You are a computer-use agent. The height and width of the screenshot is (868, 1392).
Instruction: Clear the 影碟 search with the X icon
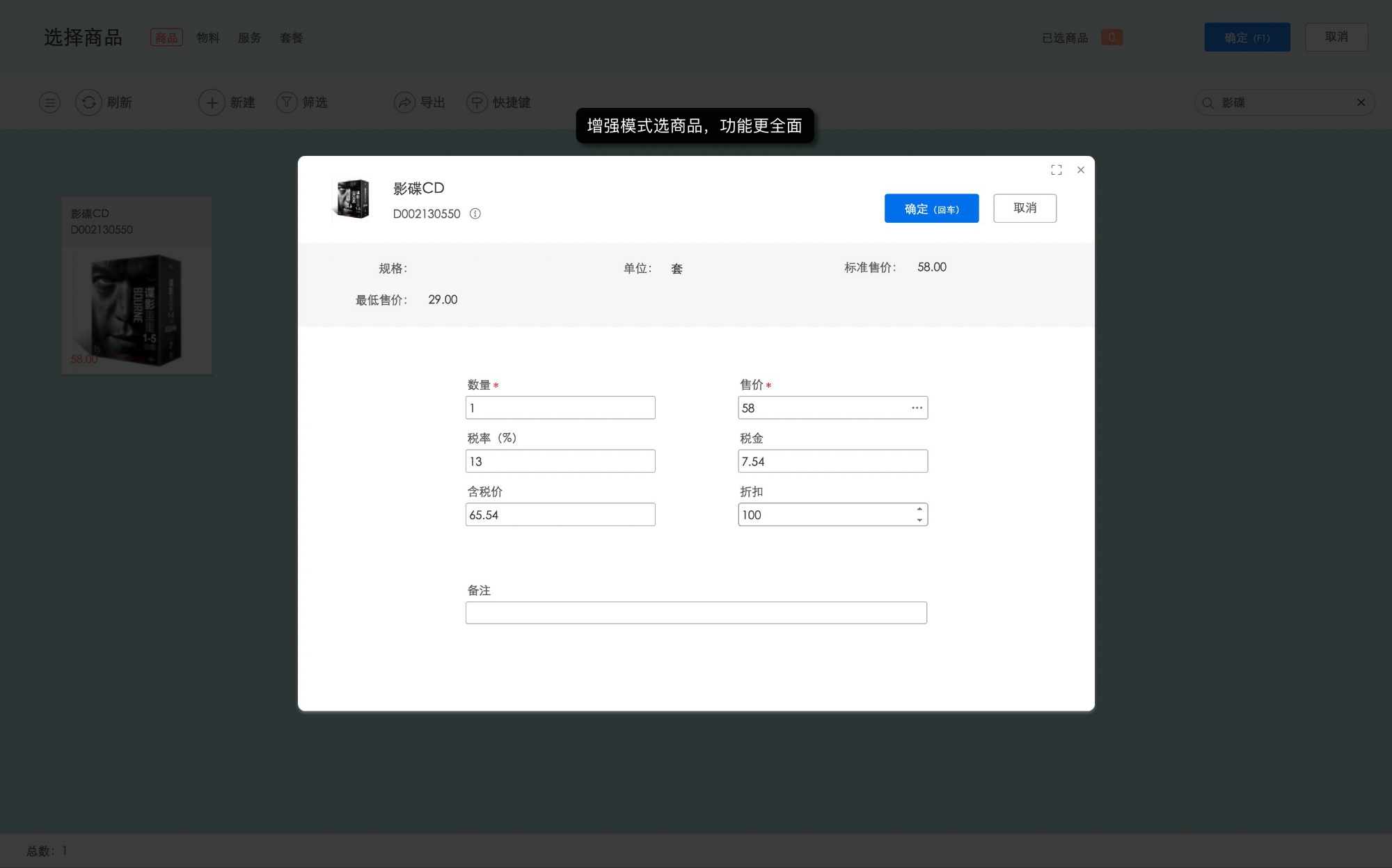[1361, 102]
